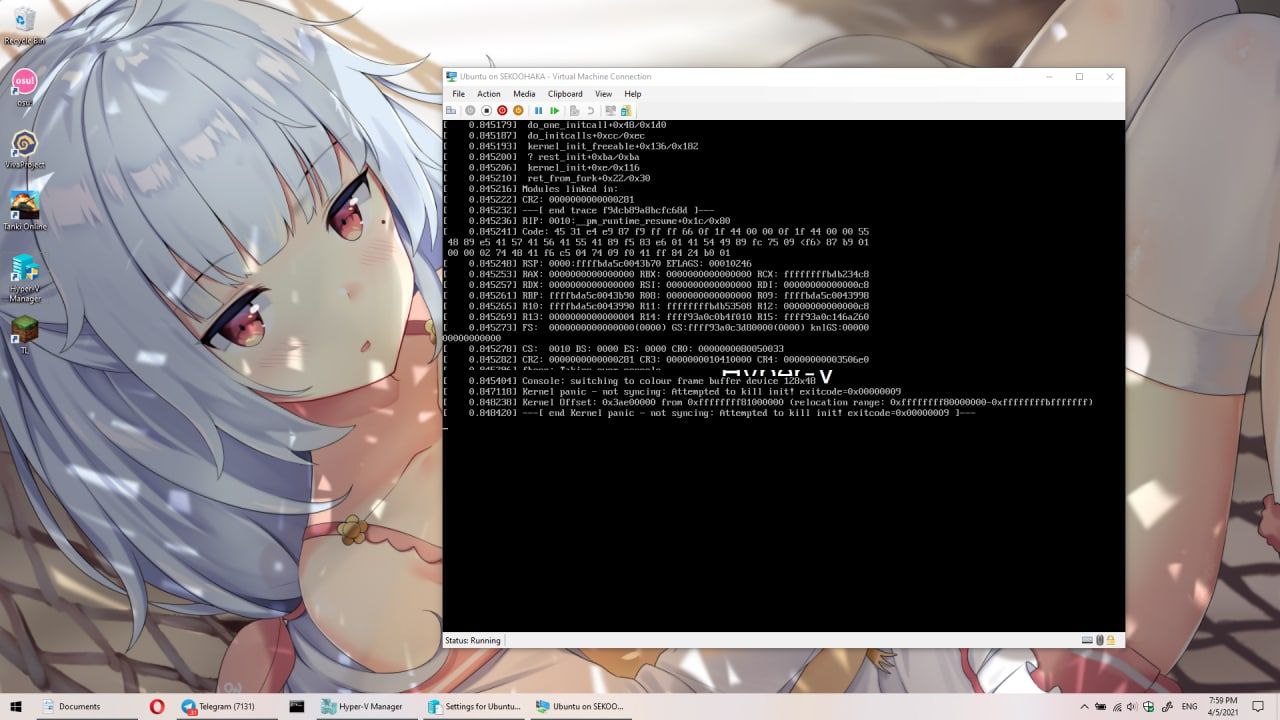The image size is (1280, 720).
Task: Open the Help menu
Action: (633, 94)
